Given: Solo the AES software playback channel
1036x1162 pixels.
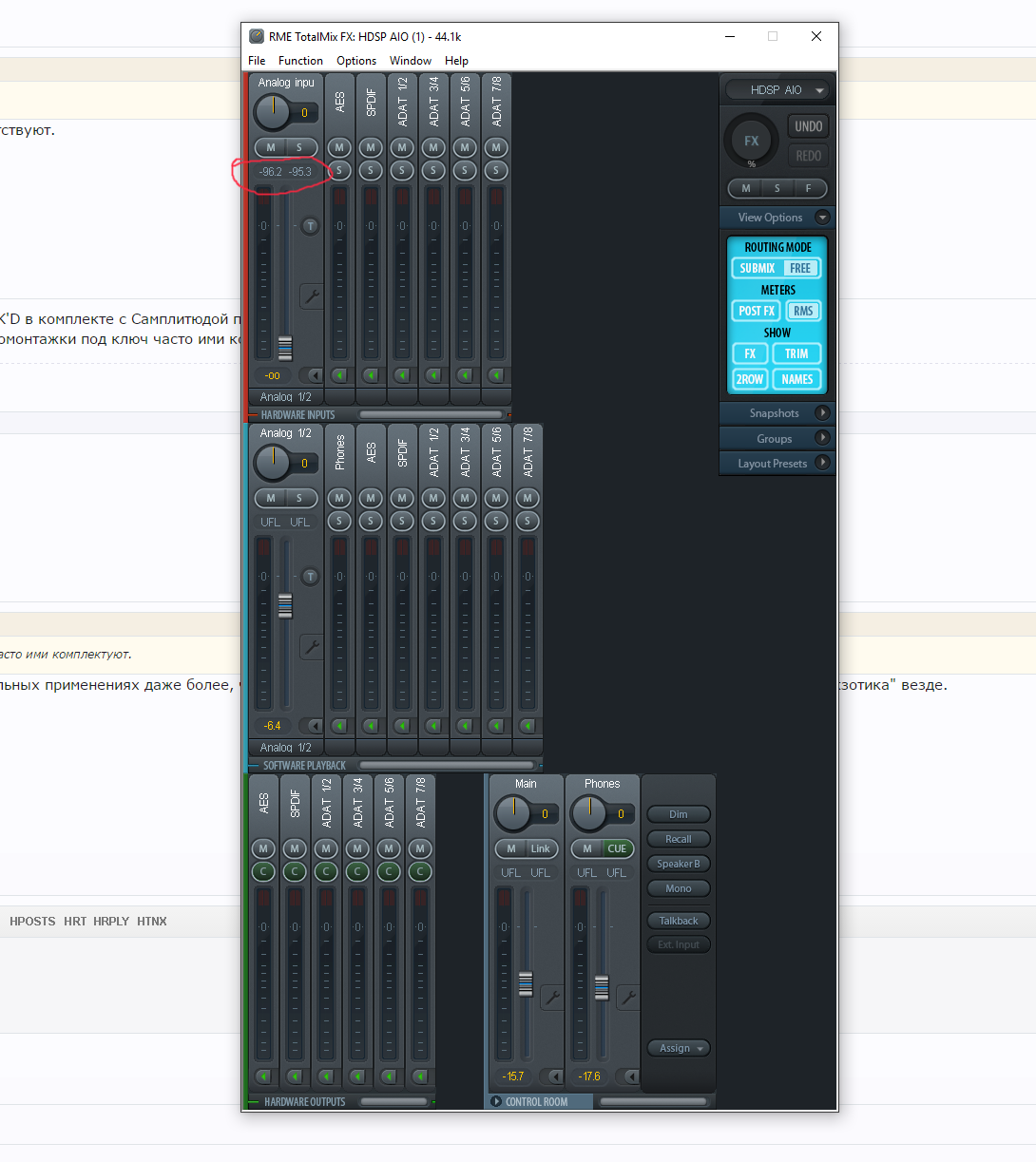Looking at the screenshot, I should (371, 522).
